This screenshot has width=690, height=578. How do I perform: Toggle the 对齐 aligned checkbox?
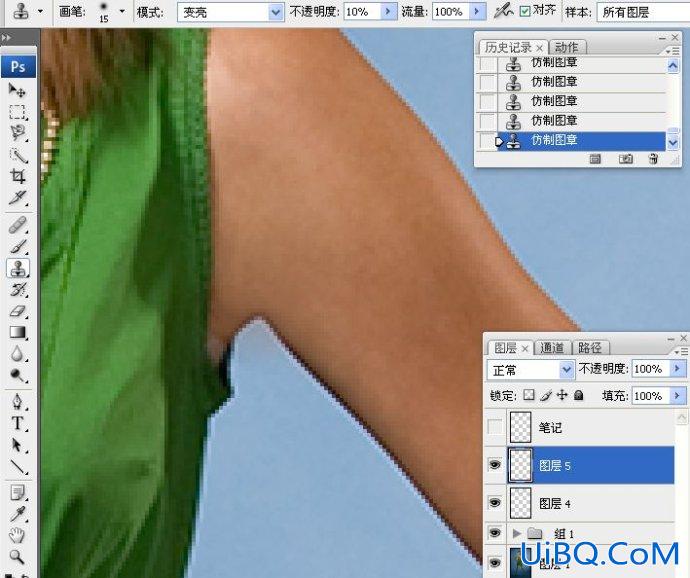pyautogui.click(x=525, y=11)
